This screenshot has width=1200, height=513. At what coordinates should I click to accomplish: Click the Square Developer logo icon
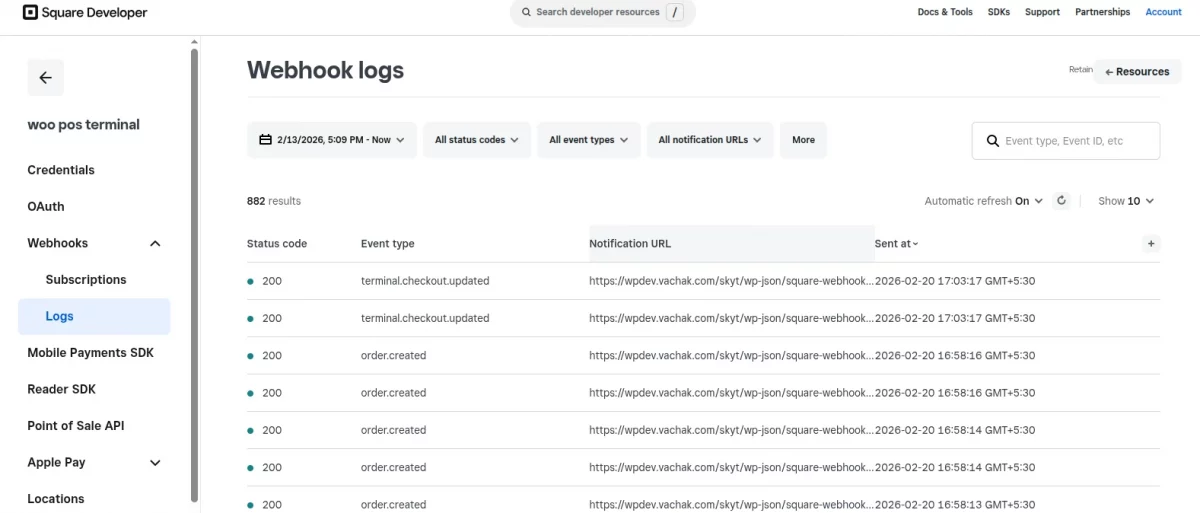(30, 13)
